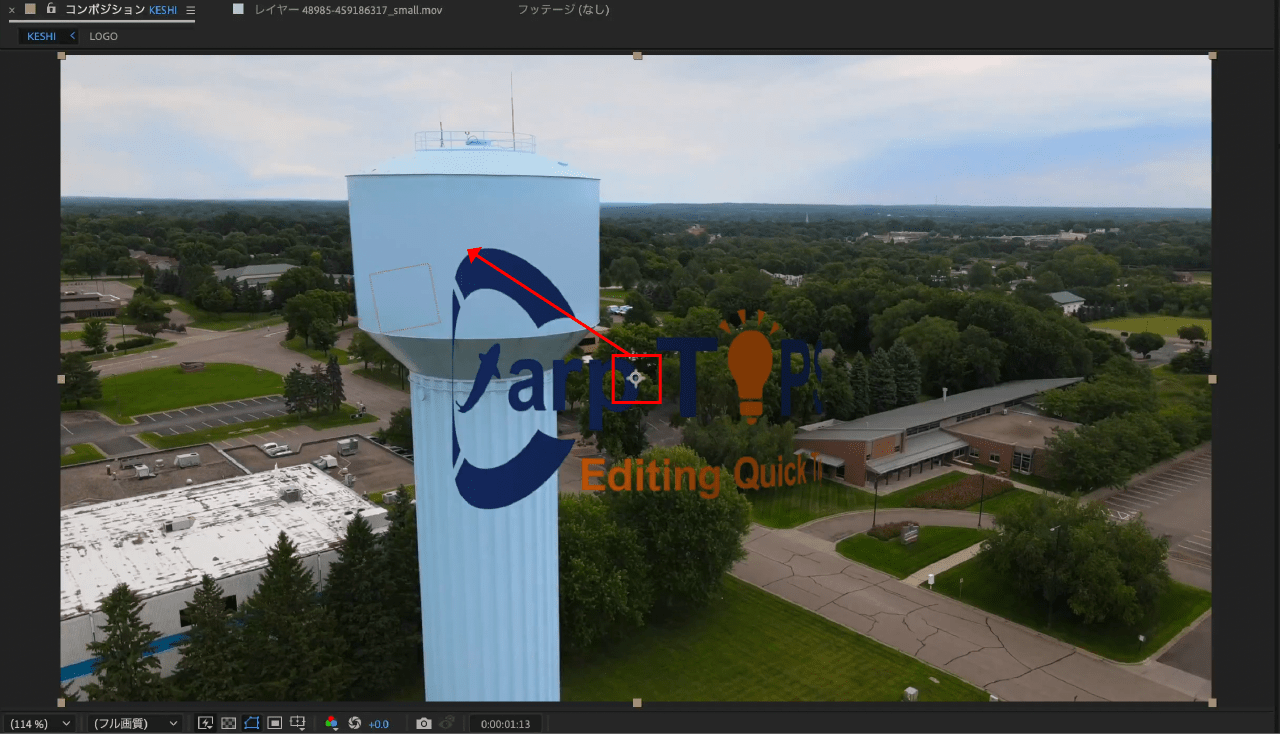Switch to the レイヤー 48985-459186317_small.mov tab
This screenshot has height=734, width=1280.
pyautogui.click(x=348, y=10)
